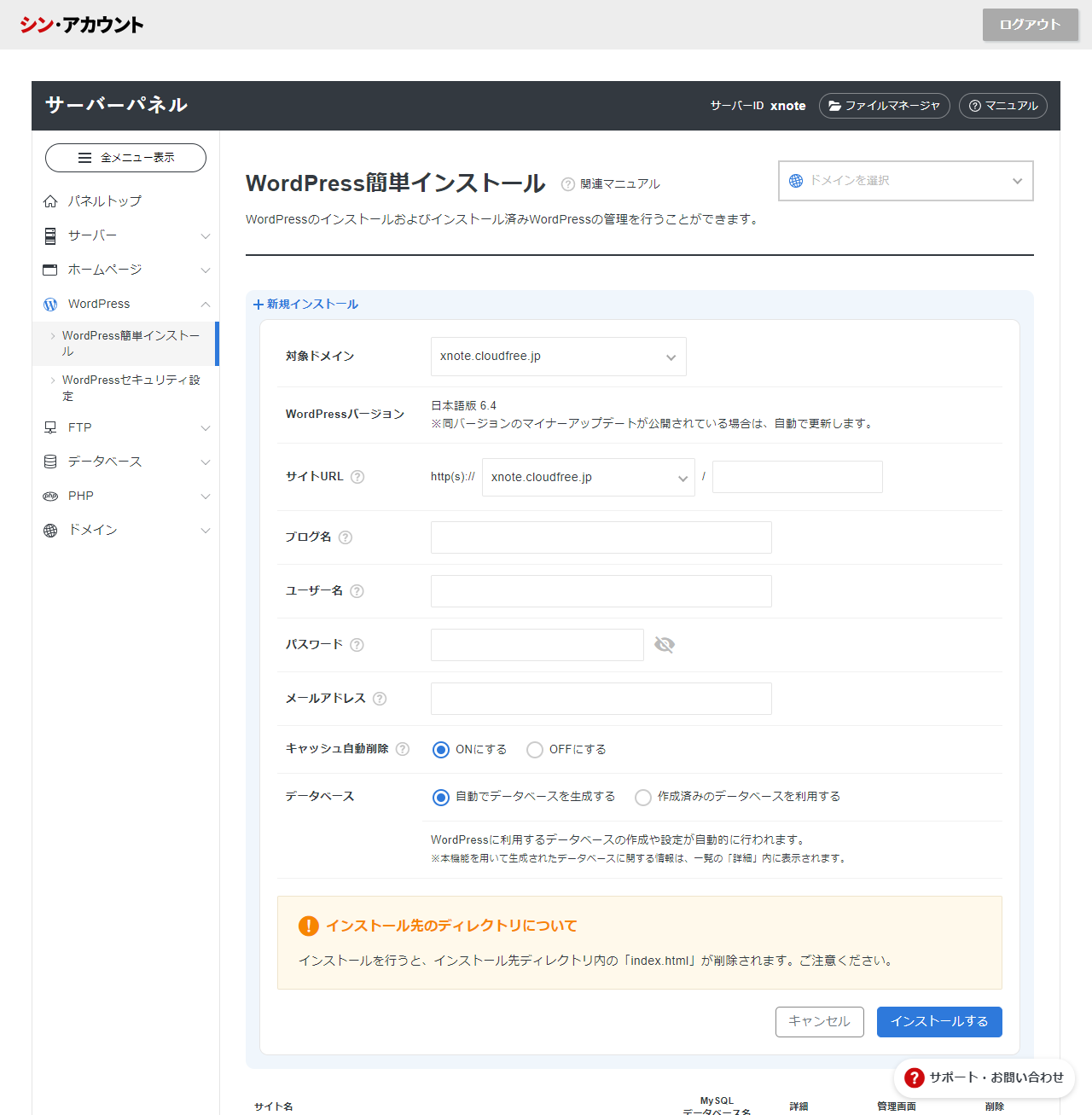The image size is (1092, 1115).
Task: Select WordPress簡単インストール submenu item
Action: [125, 344]
